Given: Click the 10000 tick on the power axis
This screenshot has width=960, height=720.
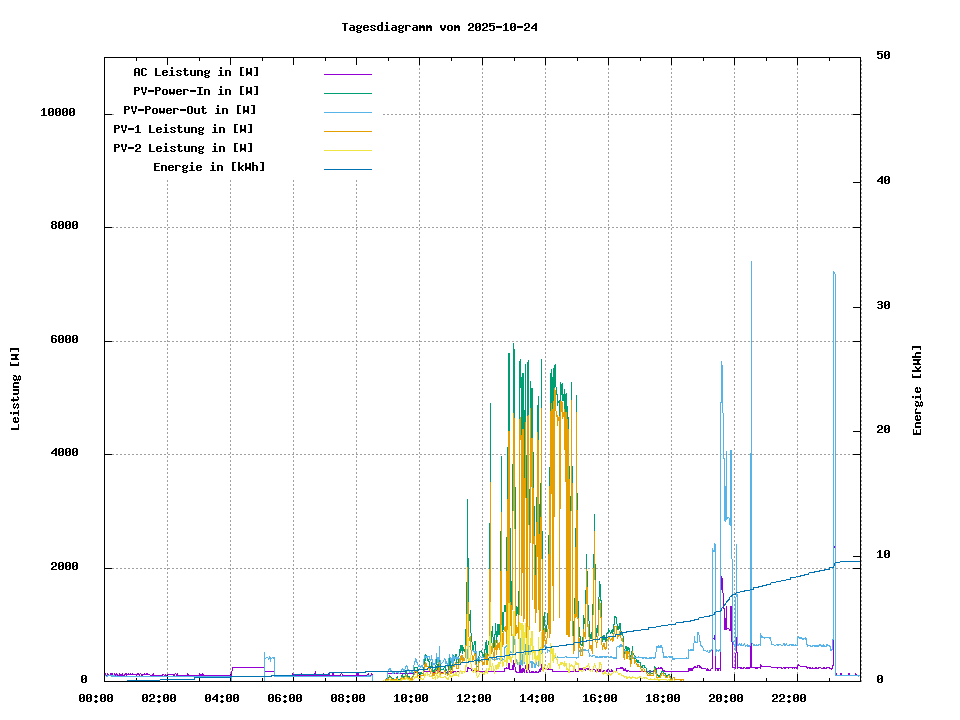Looking at the screenshot, I should coord(58,113).
